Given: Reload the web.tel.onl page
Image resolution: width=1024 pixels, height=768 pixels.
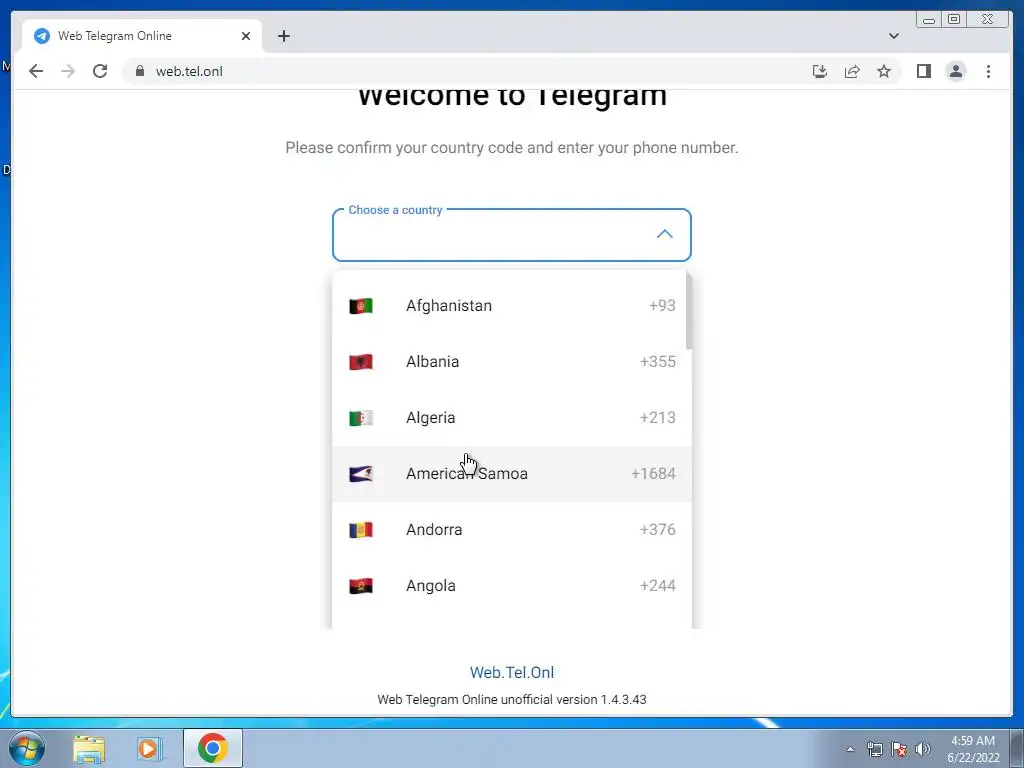Looking at the screenshot, I should [x=100, y=71].
